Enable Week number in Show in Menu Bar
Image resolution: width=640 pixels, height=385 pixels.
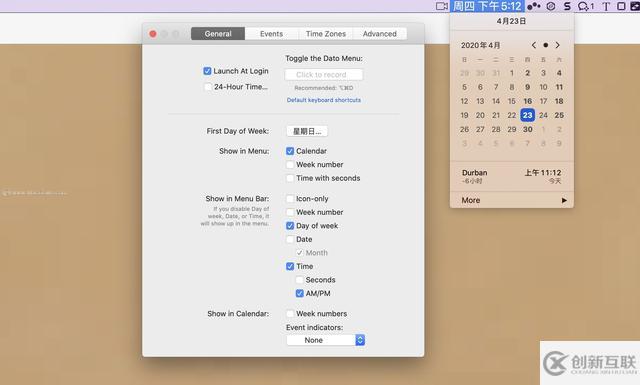point(290,212)
